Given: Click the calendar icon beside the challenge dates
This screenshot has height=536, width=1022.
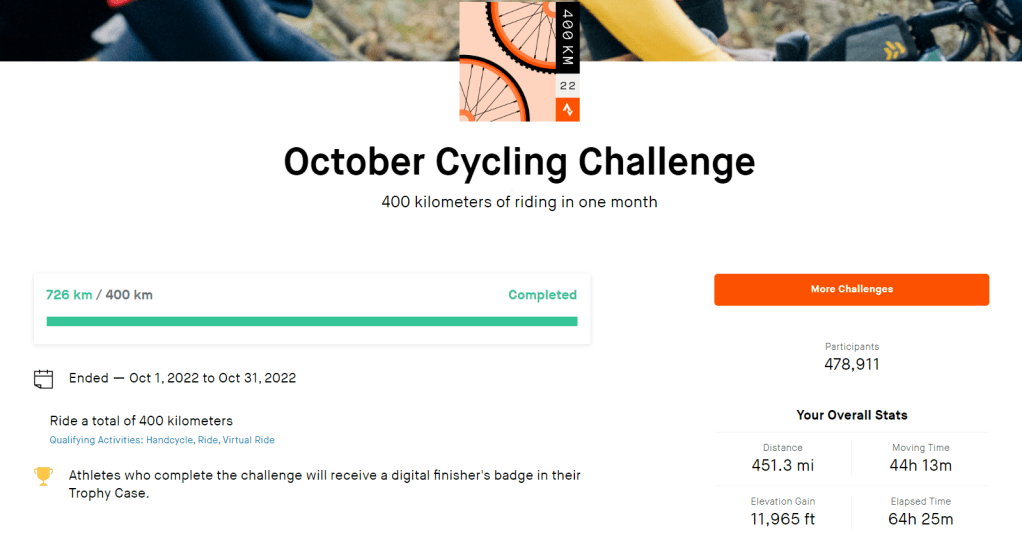Looking at the screenshot, I should coord(43,379).
